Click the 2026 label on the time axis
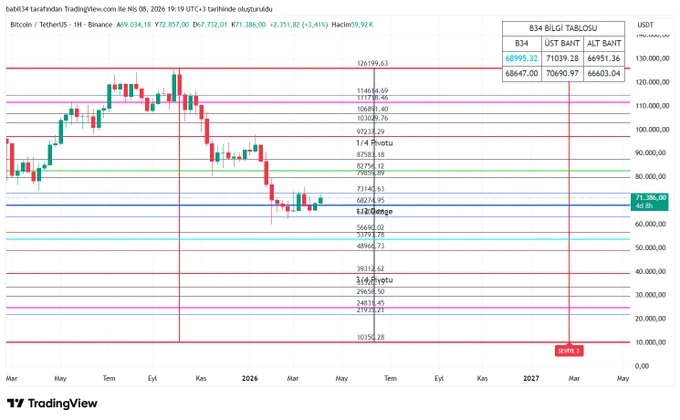 pyautogui.click(x=250, y=378)
